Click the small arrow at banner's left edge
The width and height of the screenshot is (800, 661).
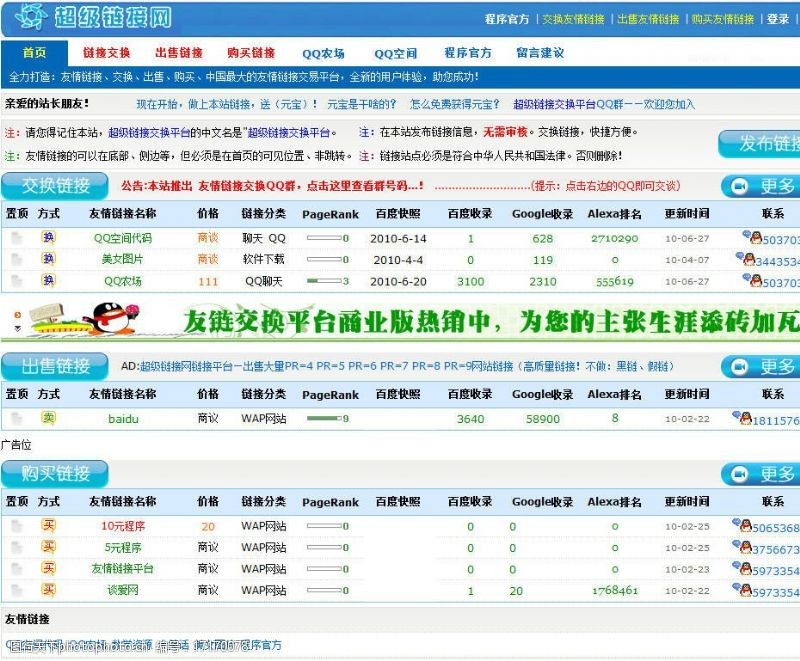coord(16,327)
